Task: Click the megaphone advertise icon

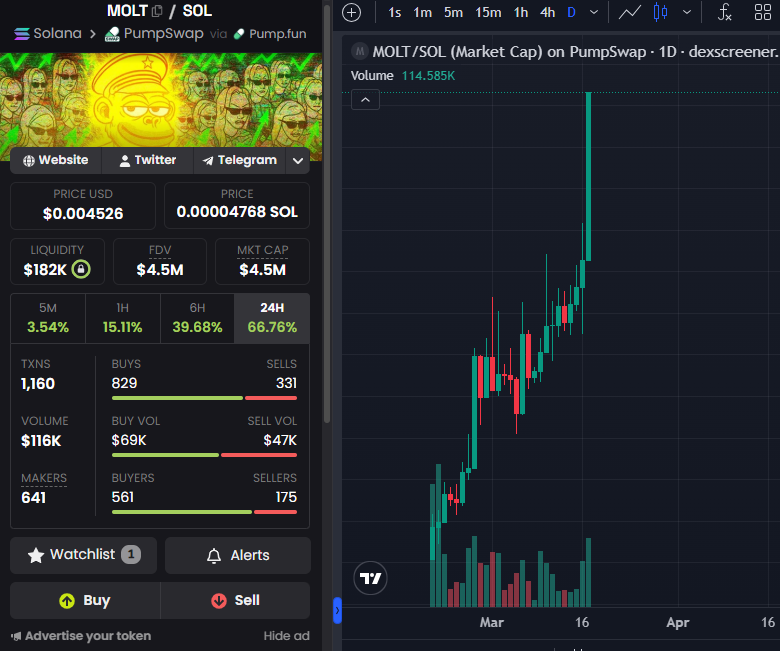Action: (x=16, y=636)
